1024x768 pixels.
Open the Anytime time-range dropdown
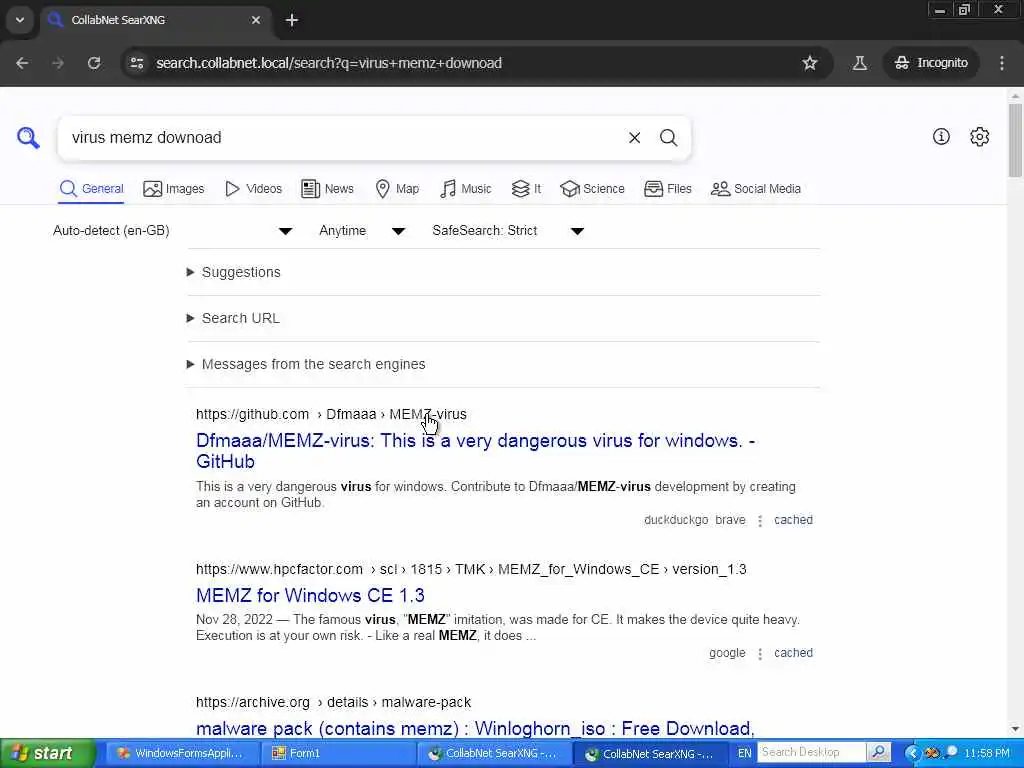tap(362, 231)
